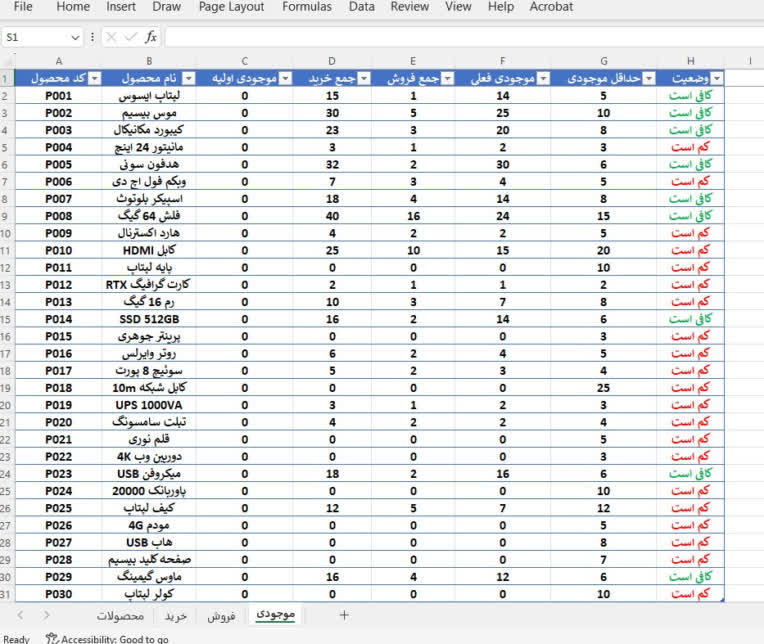Expand the Name Box dropdown arrow
This screenshot has height=644, width=764.
[x=75, y=38]
